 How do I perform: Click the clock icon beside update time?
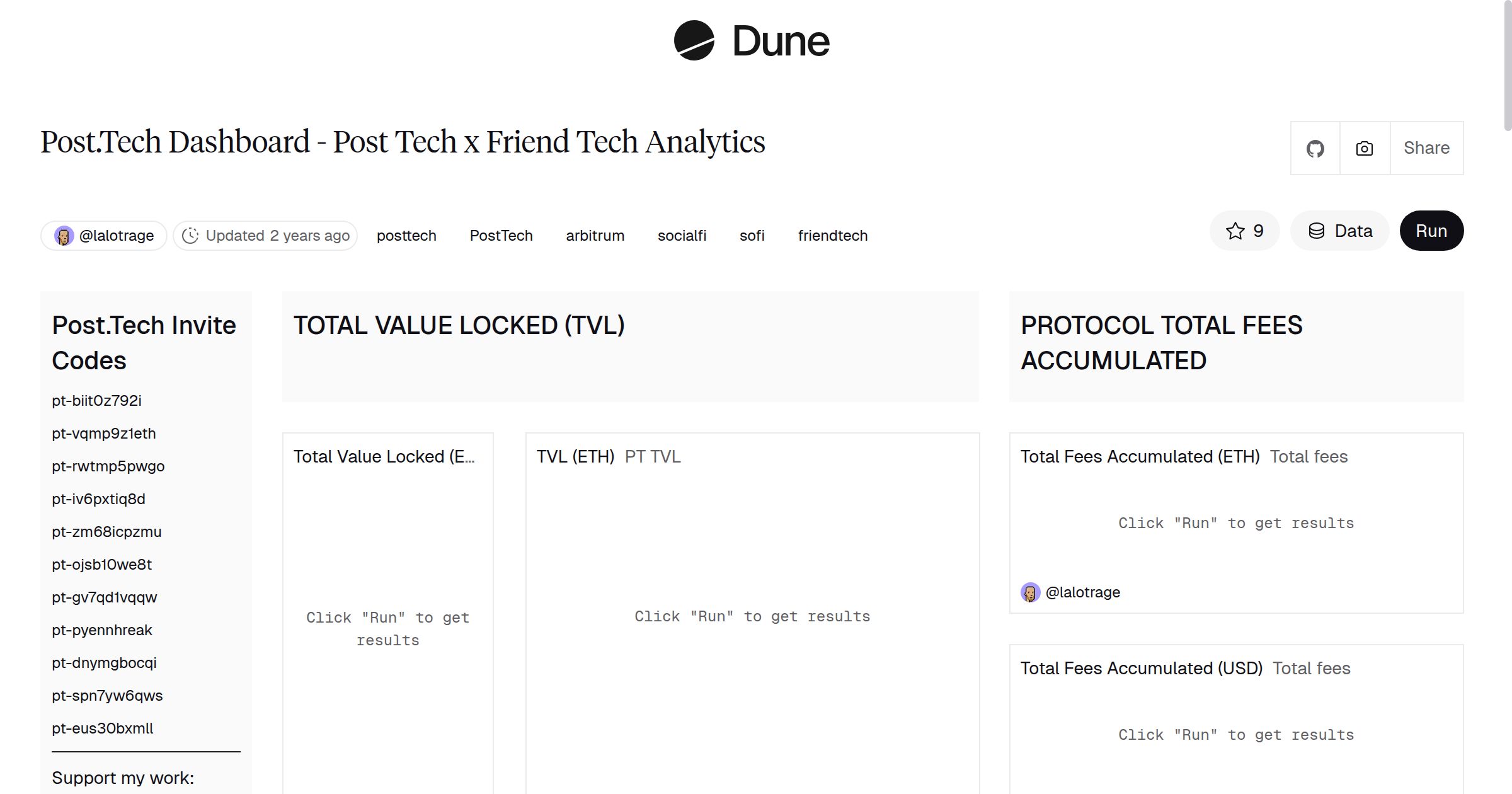point(191,235)
